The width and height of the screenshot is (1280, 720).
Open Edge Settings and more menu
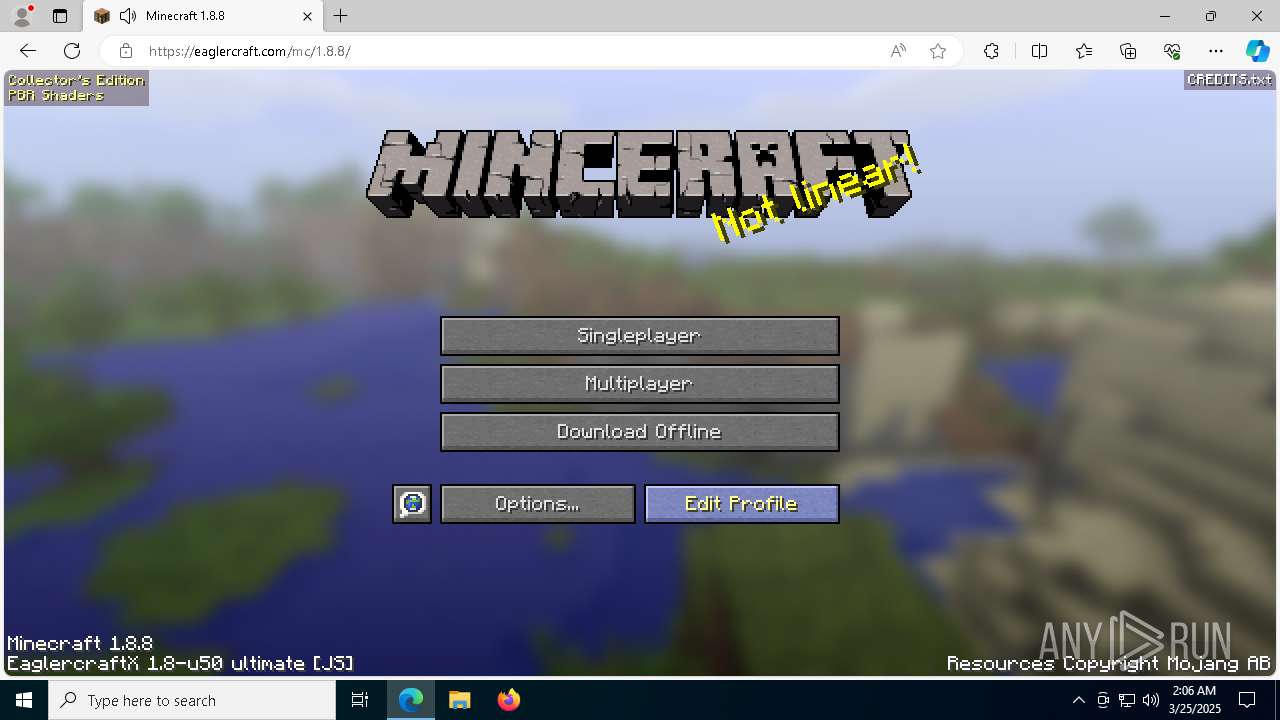click(1216, 51)
